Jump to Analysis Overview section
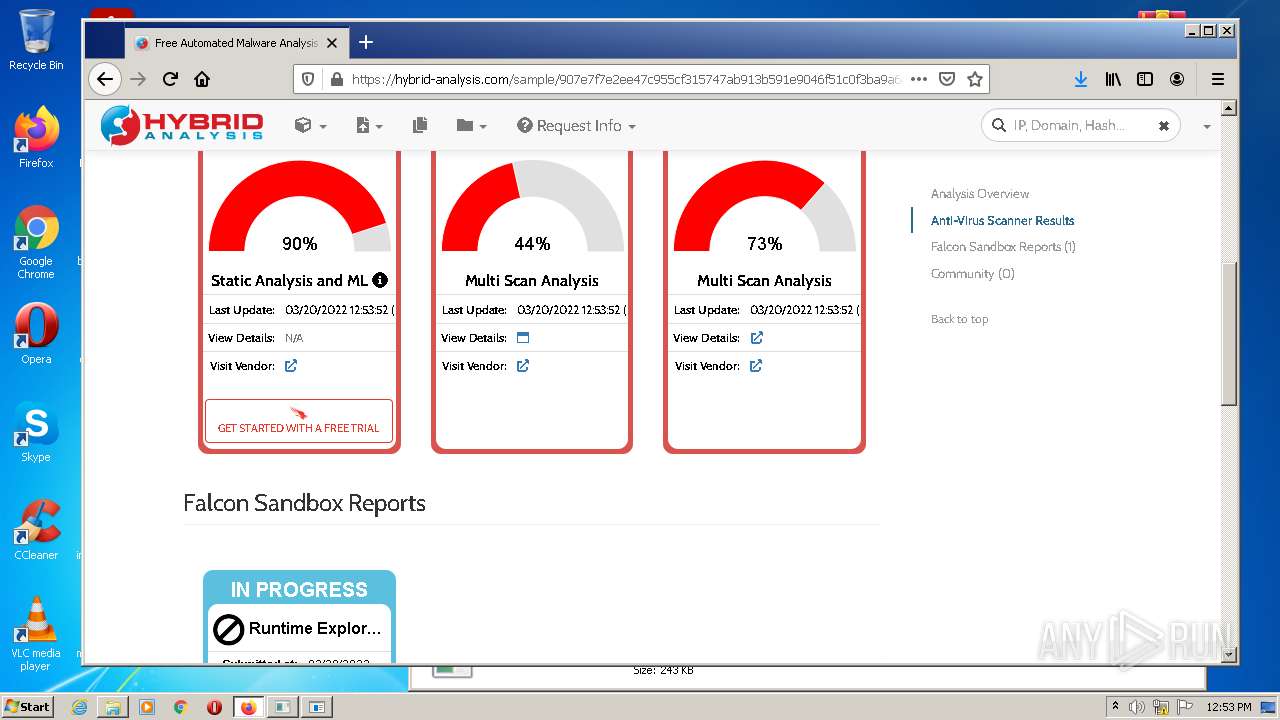This screenshot has width=1280, height=720. click(980, 194)
